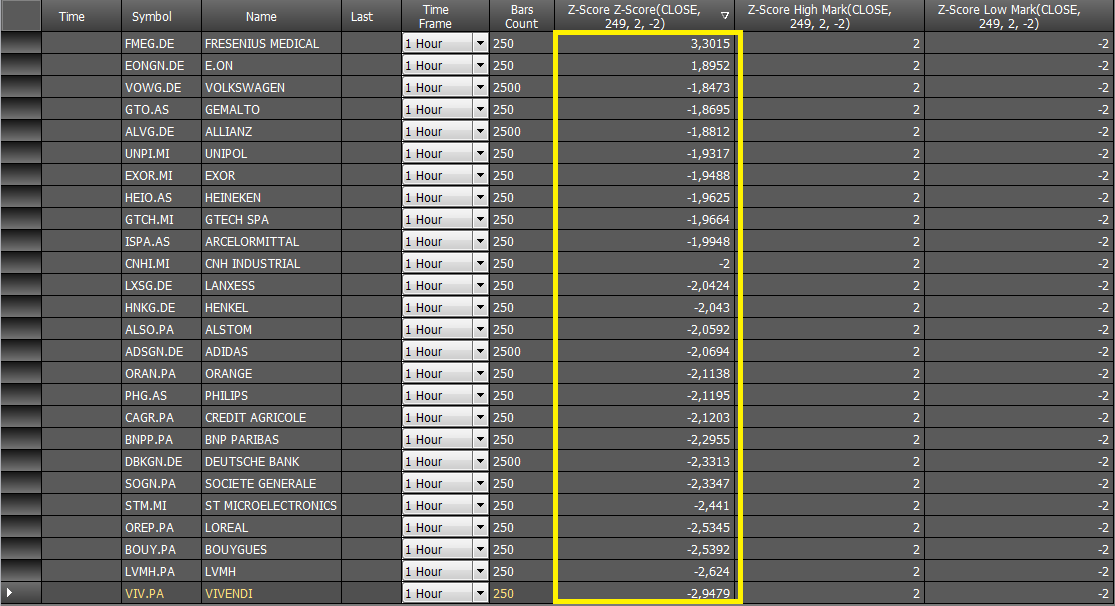Select the row header for FMEG.DE
The height and width of the screenshot is (606, 1115).
click(21, 43)
